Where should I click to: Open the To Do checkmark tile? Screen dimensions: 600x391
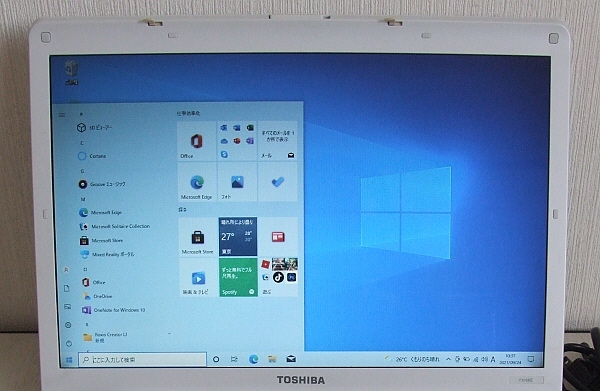click(278, 182)
